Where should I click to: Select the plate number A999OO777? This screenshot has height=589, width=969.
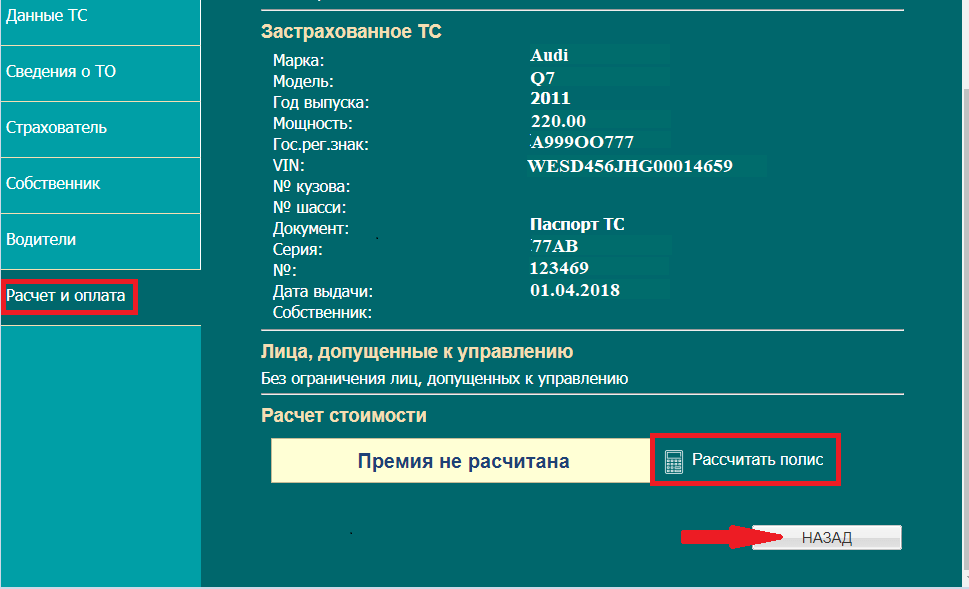(582, 143)
